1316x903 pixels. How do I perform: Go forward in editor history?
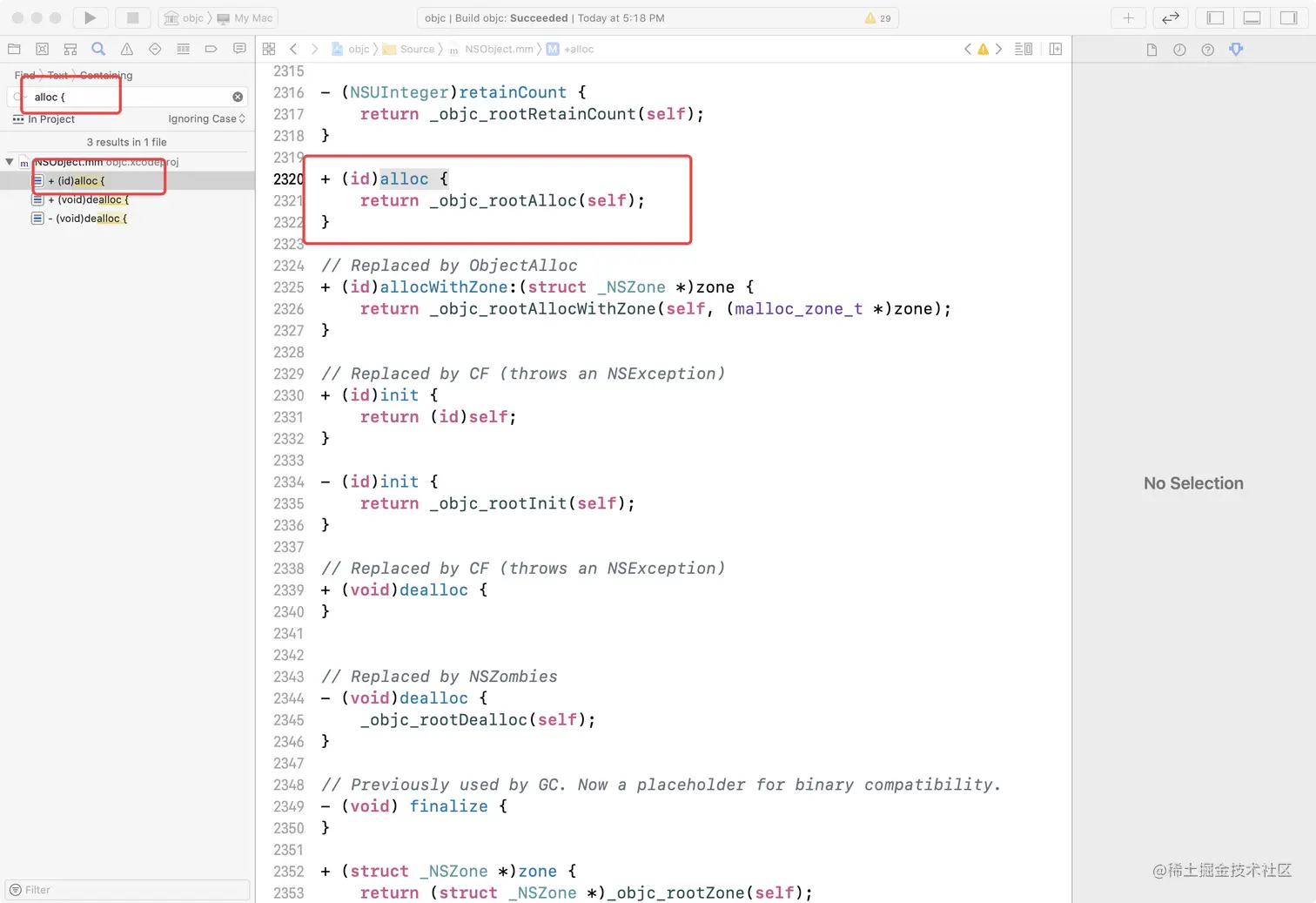(x=314, y=49)
